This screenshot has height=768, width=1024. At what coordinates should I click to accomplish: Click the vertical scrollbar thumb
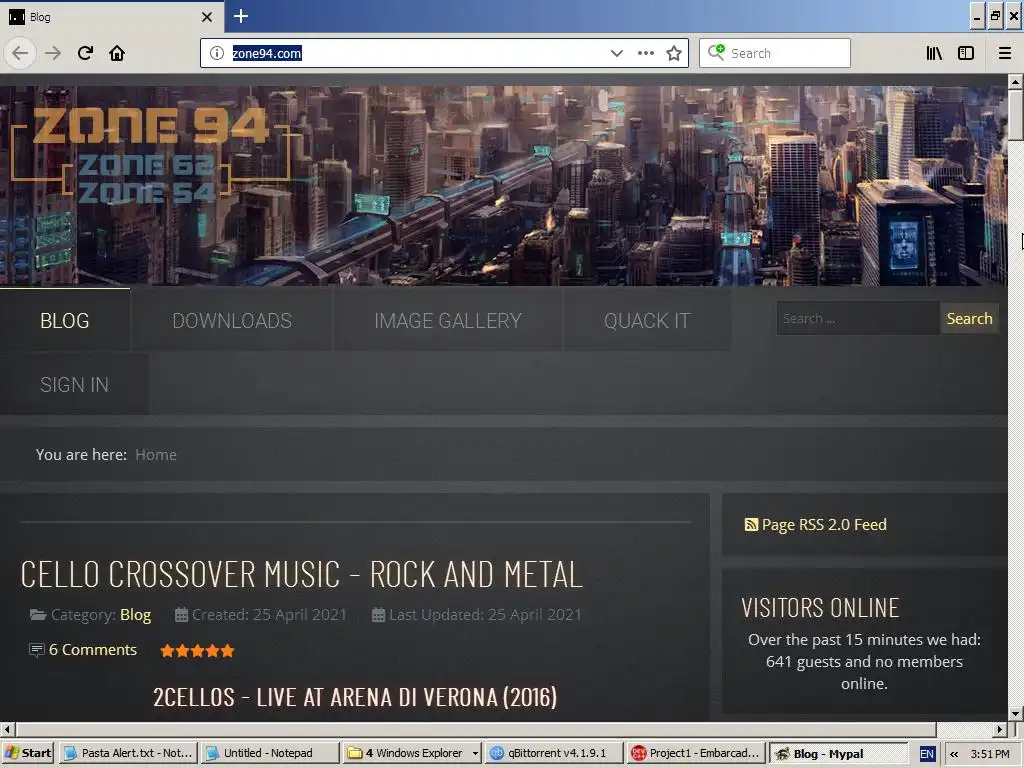pos(1015,115)
